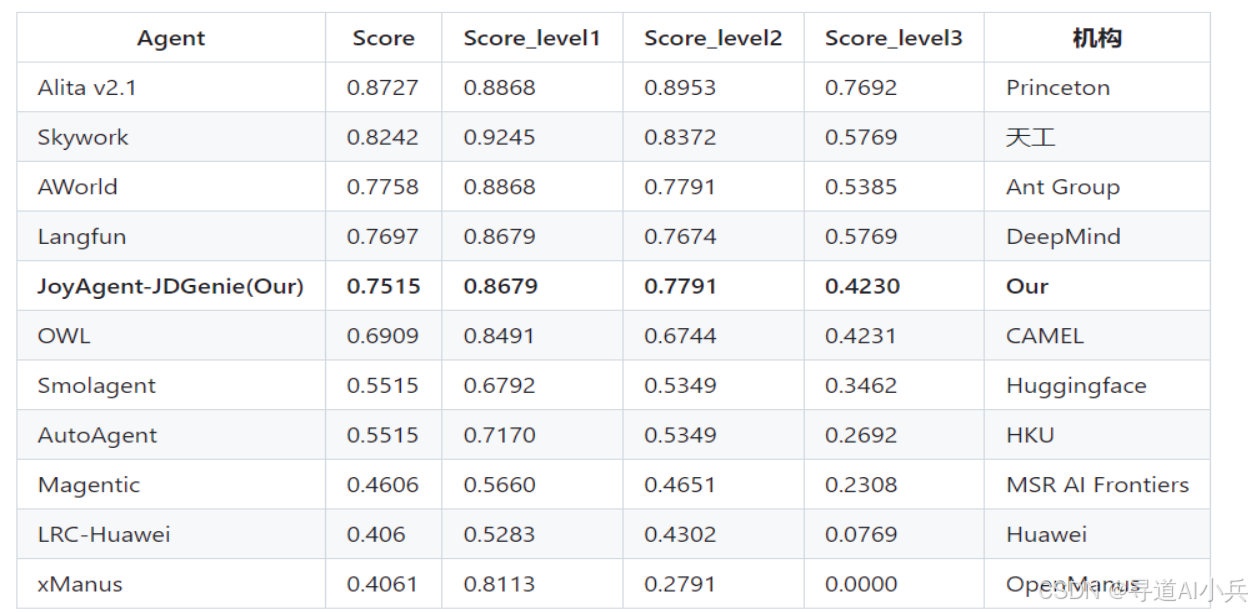Select LRC-Huawei level3 value 0.0769
1252x612 pixels.
[861, 535]
